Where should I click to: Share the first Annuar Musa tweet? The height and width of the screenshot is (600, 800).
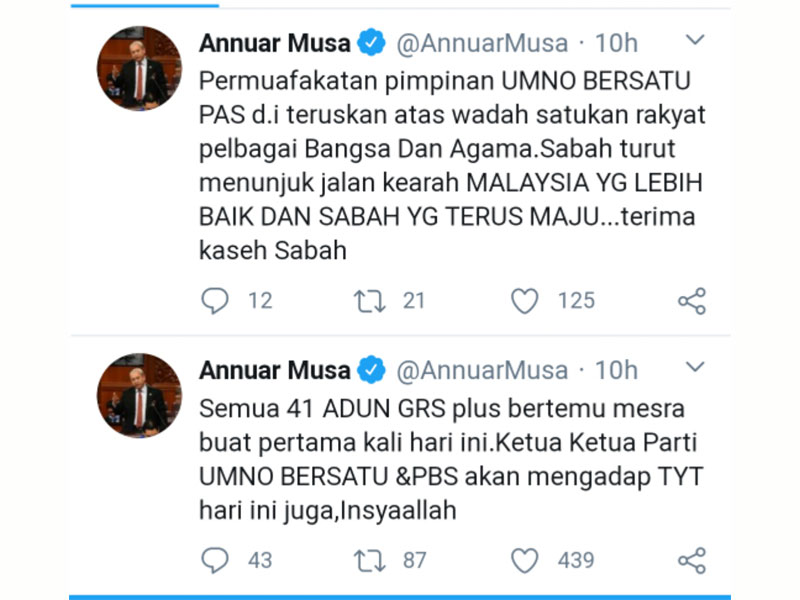692,301
